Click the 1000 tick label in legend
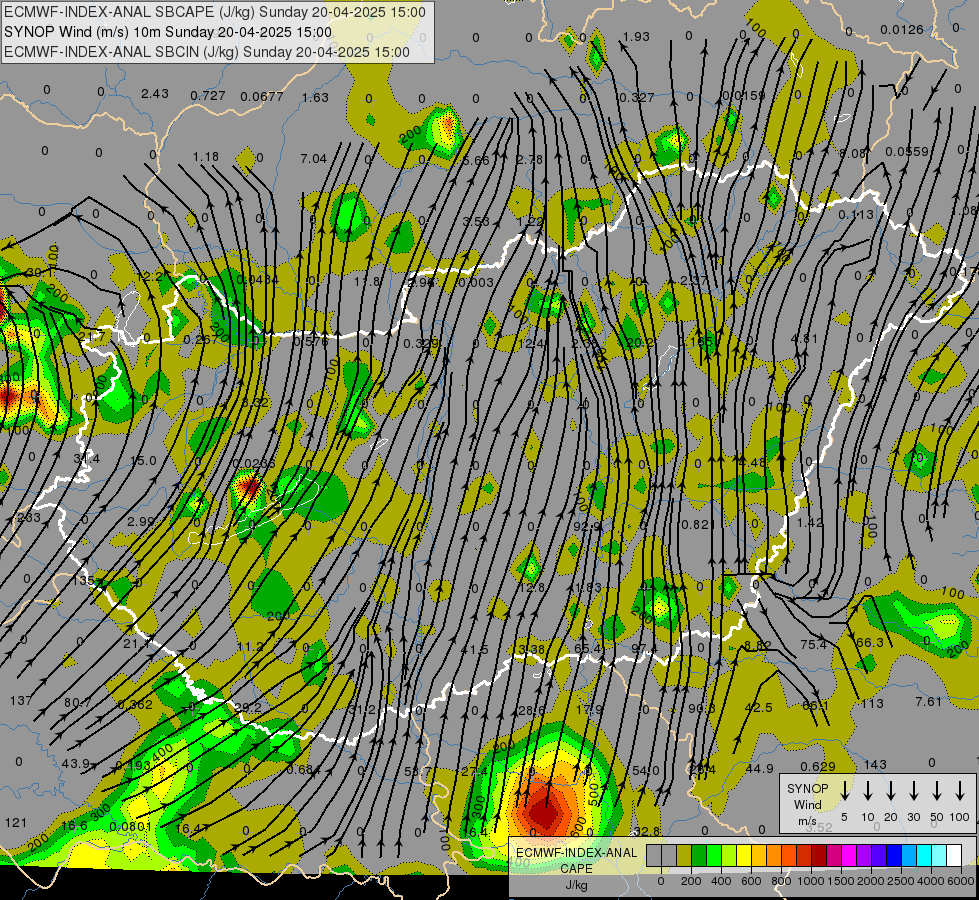Screen dimensions: 979x900 coord(810,881)
